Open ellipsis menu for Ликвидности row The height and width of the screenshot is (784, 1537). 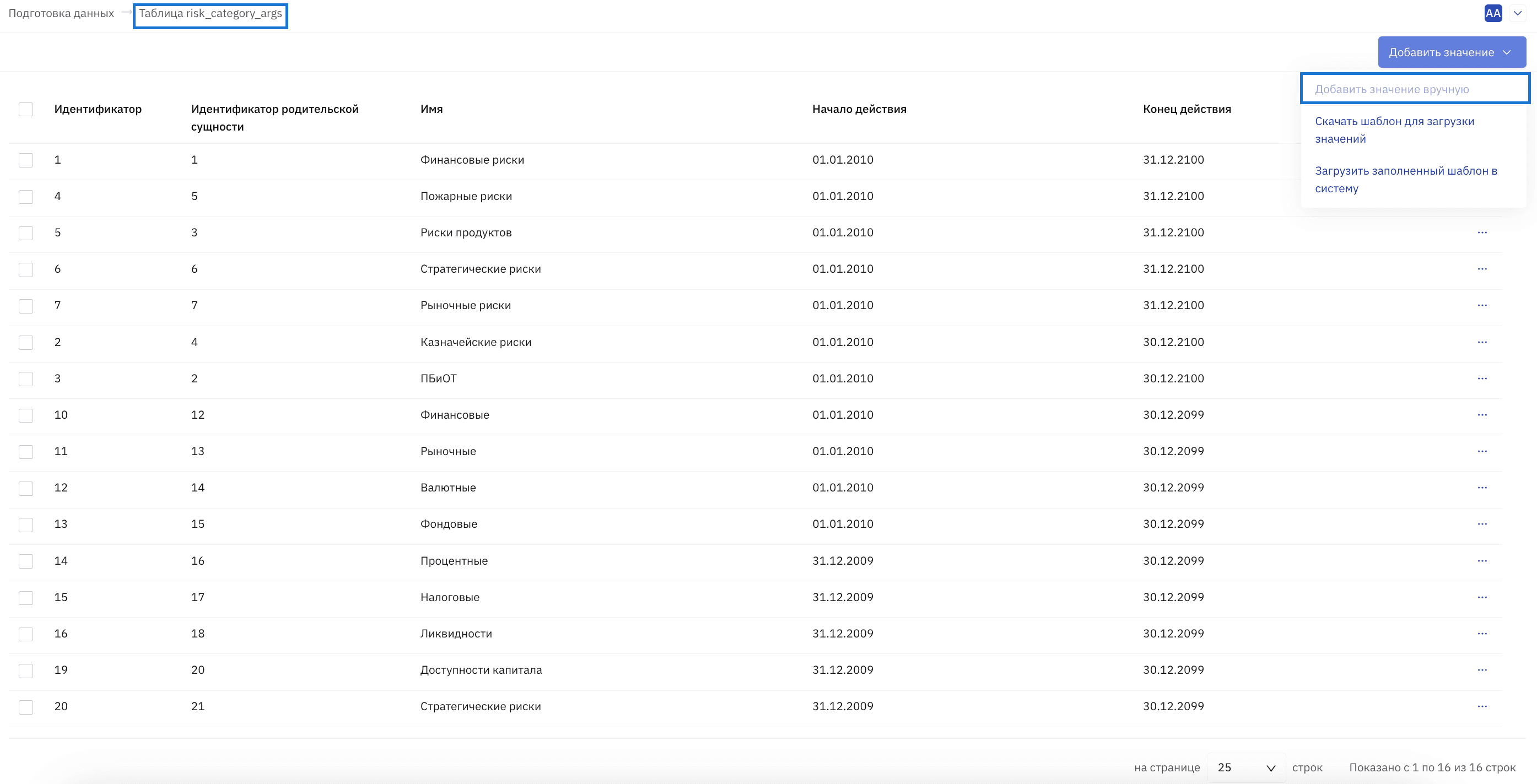[x=1482, y=633]
